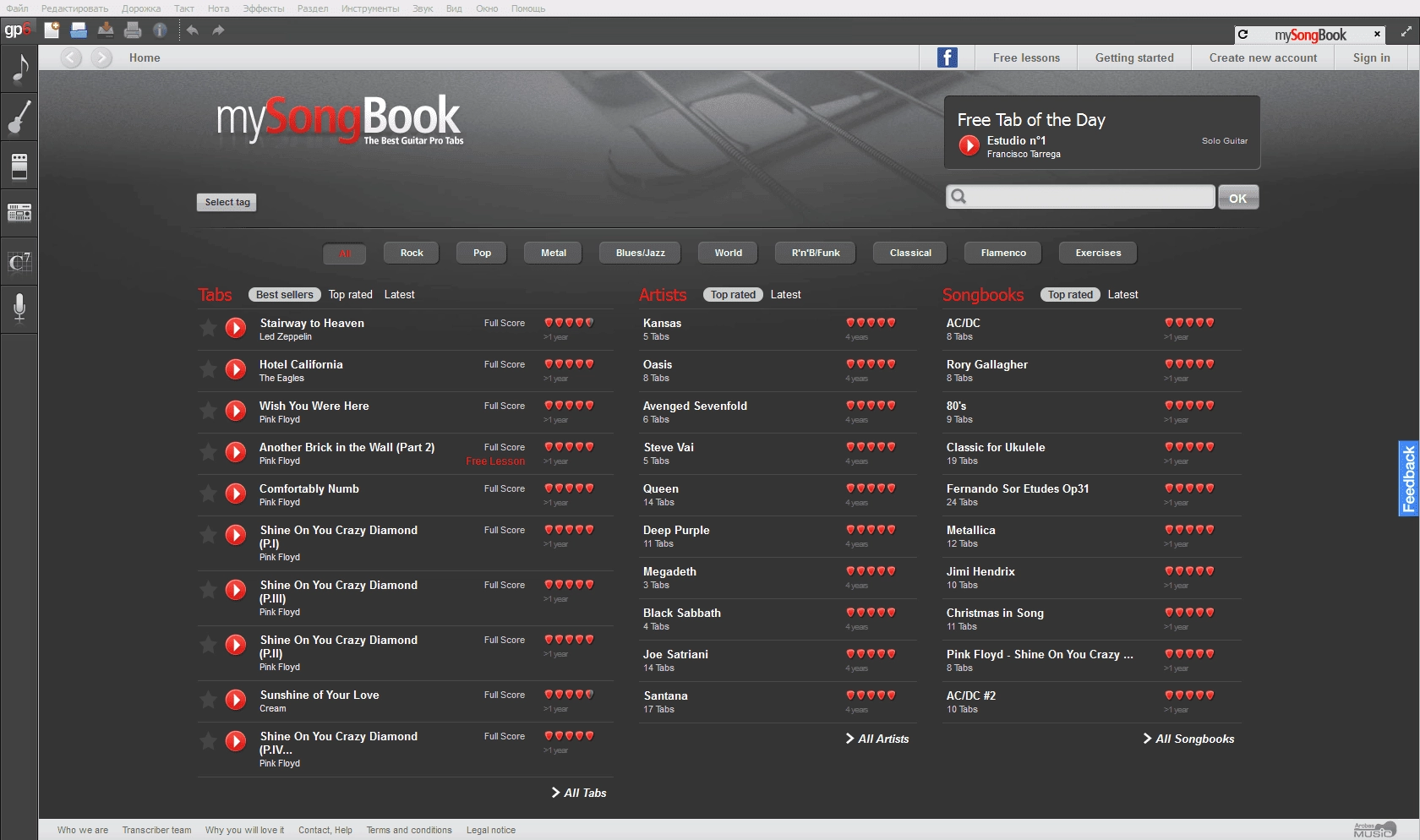Click Create new account
Image resolution: width=1420 pixels, height=840 pixels.
click(x=1263, y=57)
